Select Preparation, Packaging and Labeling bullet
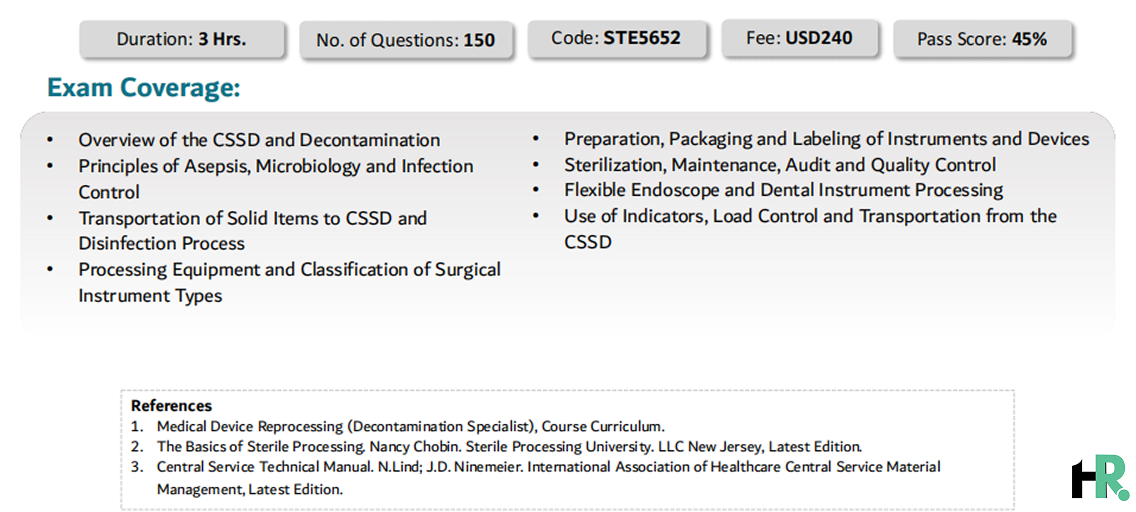 pyautogui.click(x=827, y=138)
